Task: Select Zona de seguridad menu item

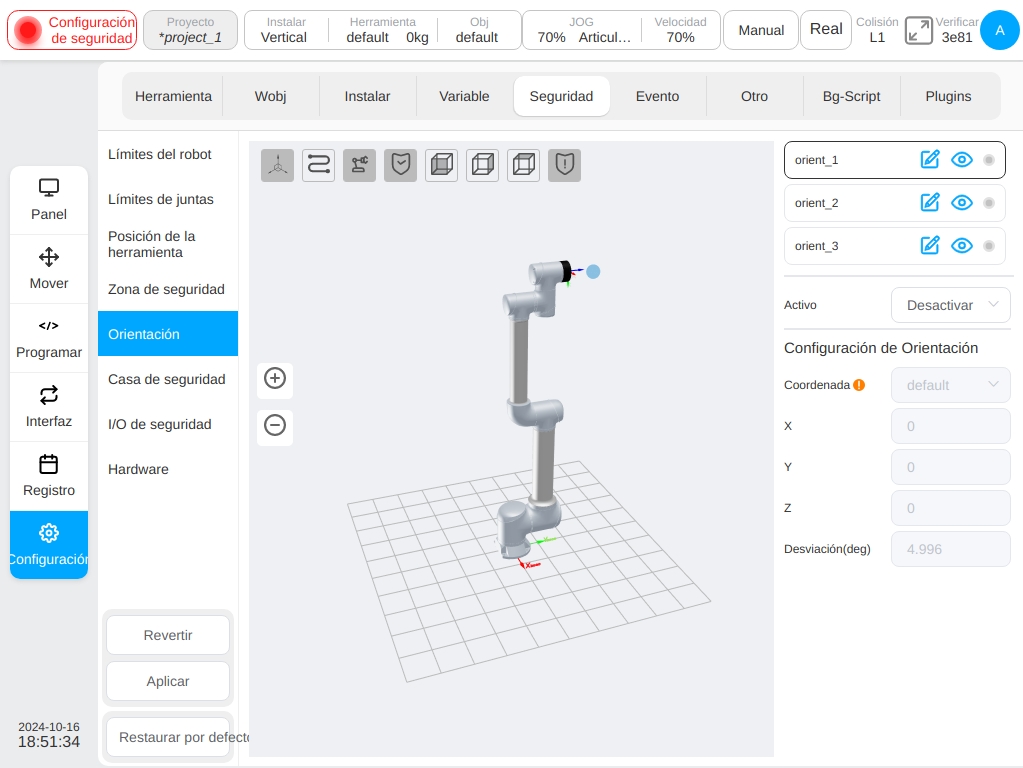Action: point(167,289)
